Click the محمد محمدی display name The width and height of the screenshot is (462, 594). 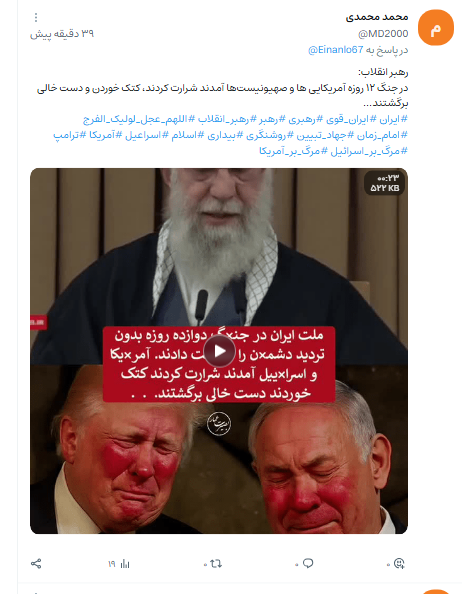377,17
